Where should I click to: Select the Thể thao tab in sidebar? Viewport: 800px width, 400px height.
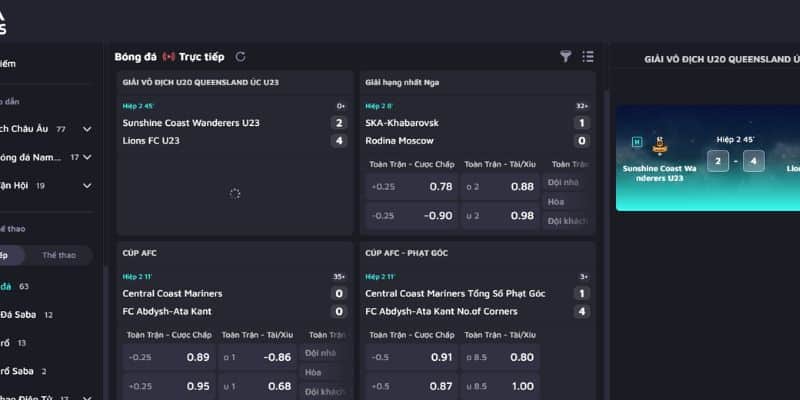tap(58, 255)
